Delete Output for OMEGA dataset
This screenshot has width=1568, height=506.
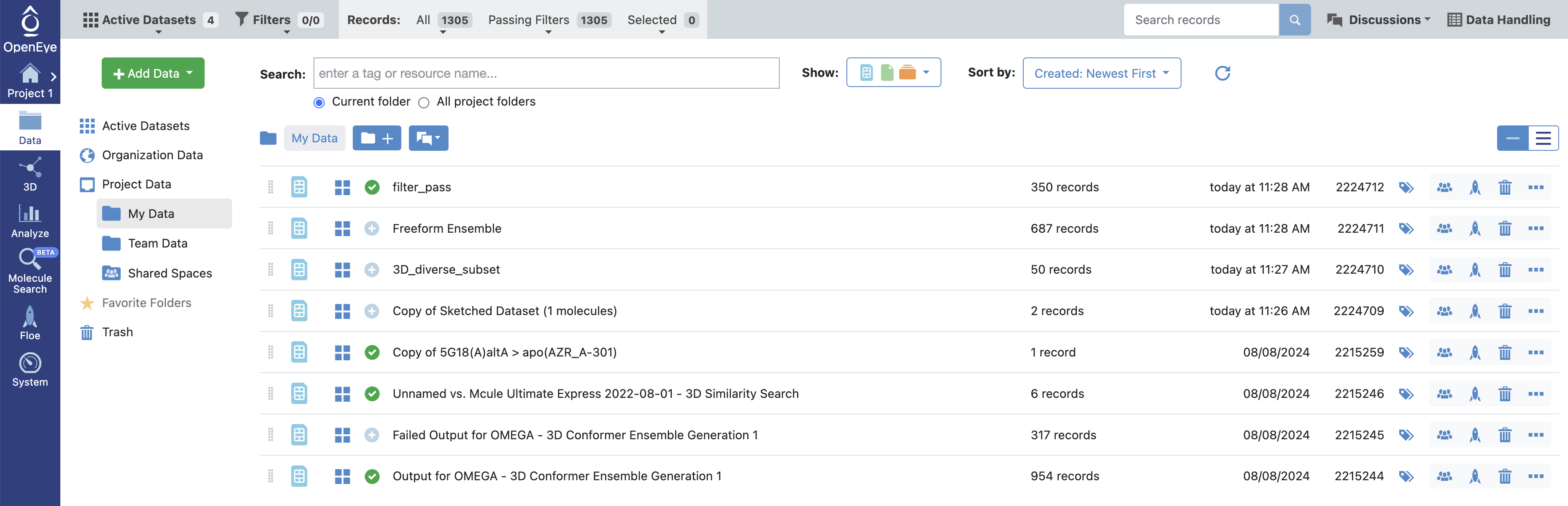click(1505, 476)
